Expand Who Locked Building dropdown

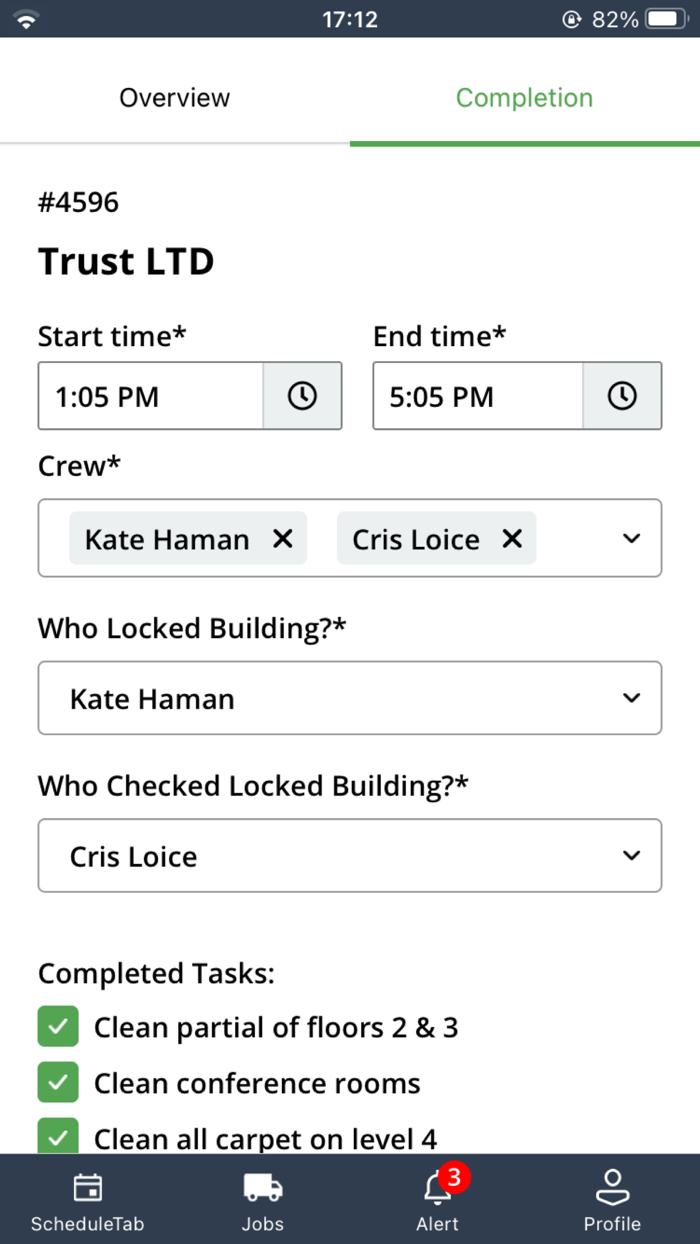631,698
